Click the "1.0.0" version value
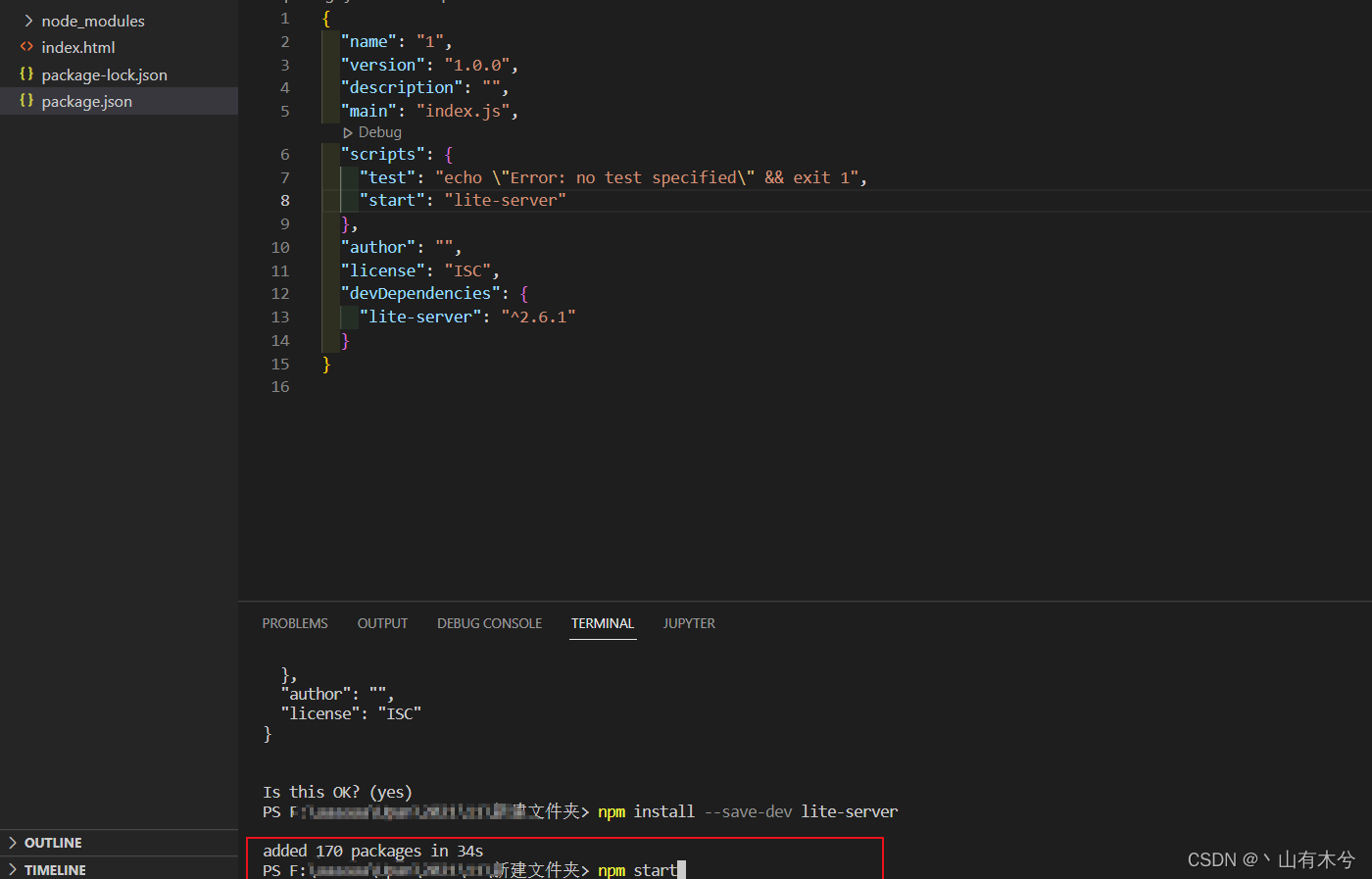 click(x=477, y=66)
